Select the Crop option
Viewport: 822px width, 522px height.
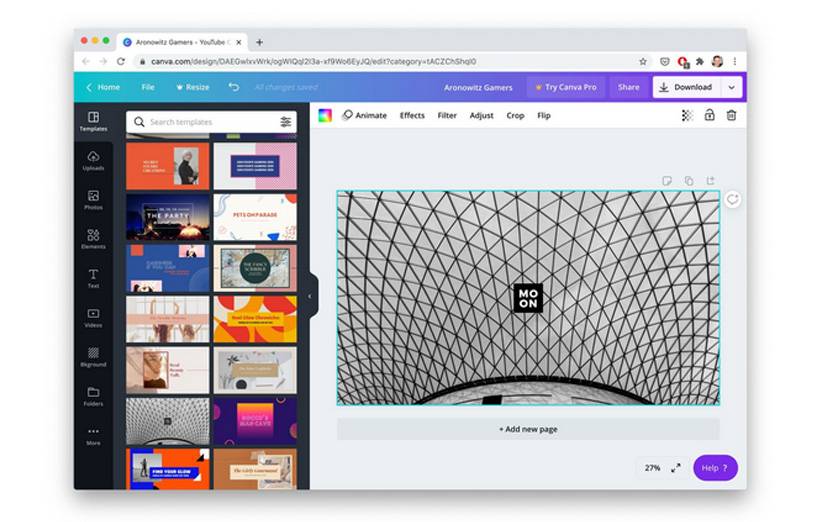[x=515, y=115]
